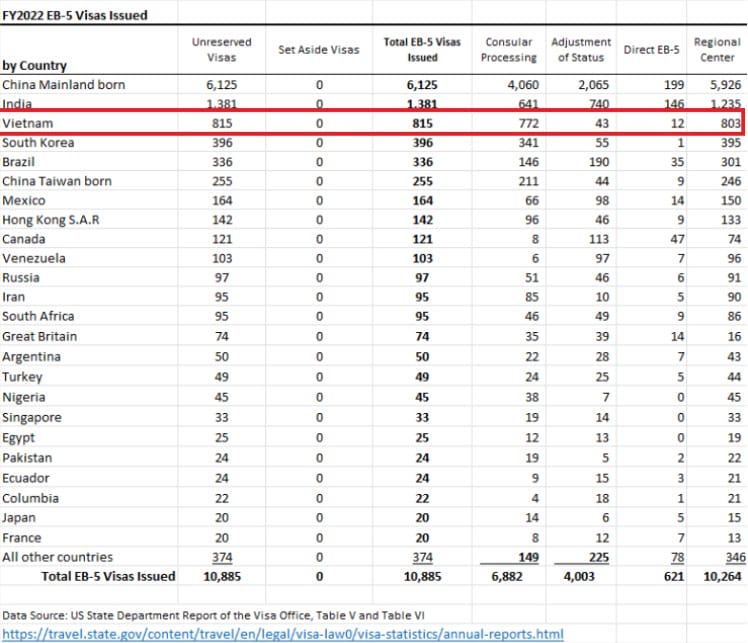Select the Total EB-5 Visas Issued header
This screenshot has height=643, width=748.
point(422,50)
